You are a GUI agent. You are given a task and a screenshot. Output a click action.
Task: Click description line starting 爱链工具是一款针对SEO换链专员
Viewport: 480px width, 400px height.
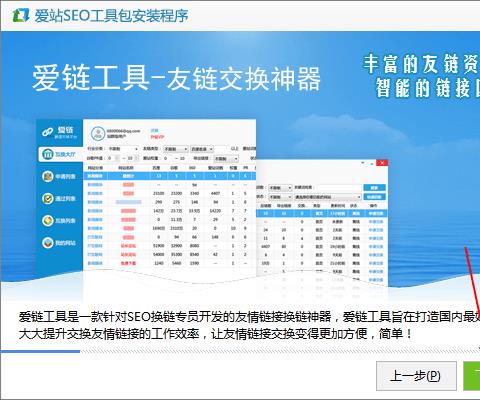tap(249, 316)
